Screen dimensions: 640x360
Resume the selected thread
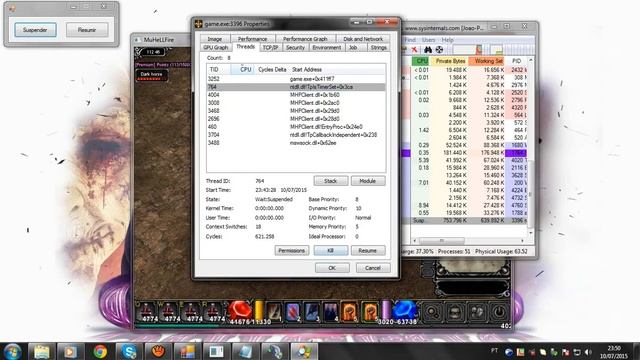[368, 250]
